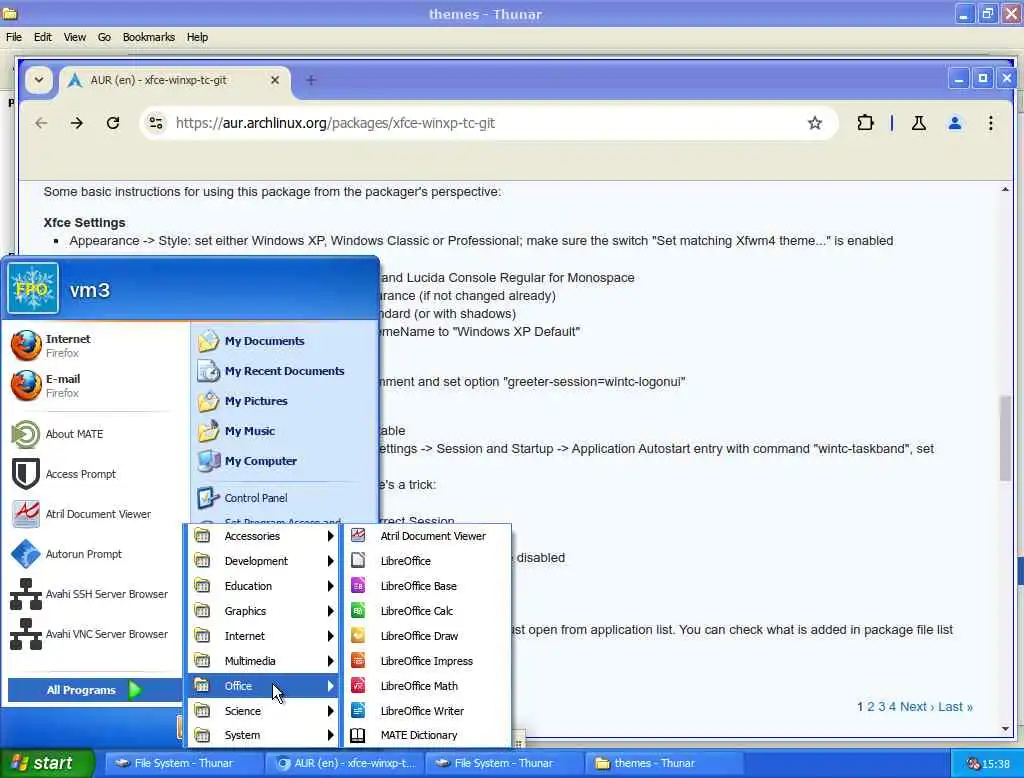Open Thunar Edit menu

tap(42, 37)
